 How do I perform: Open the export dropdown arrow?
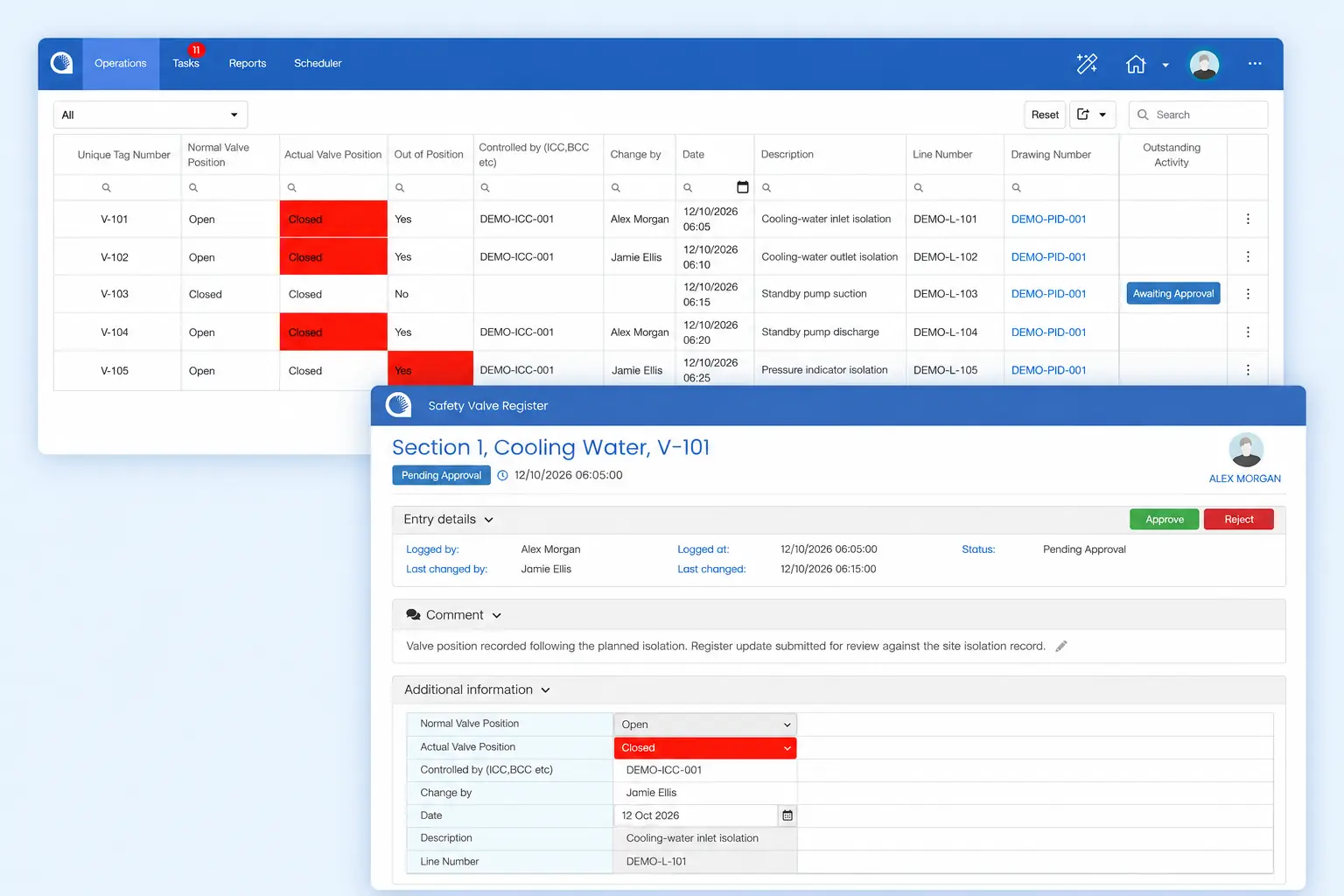tap(1102, 115)
